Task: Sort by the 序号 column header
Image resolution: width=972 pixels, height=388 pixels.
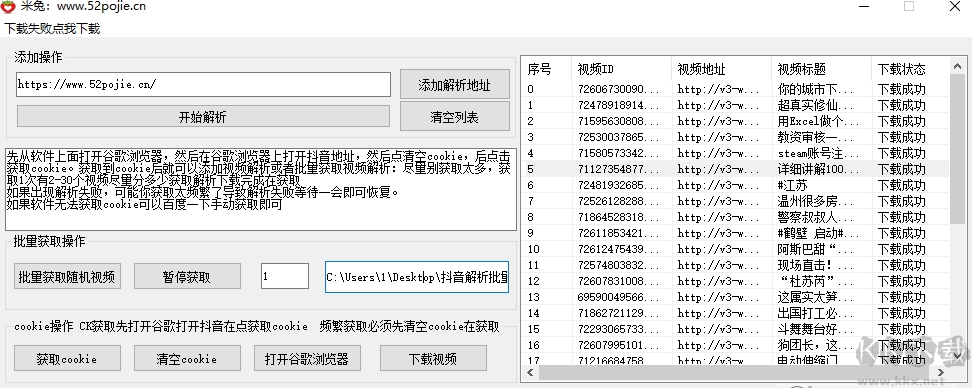Action: pos(547,69)
